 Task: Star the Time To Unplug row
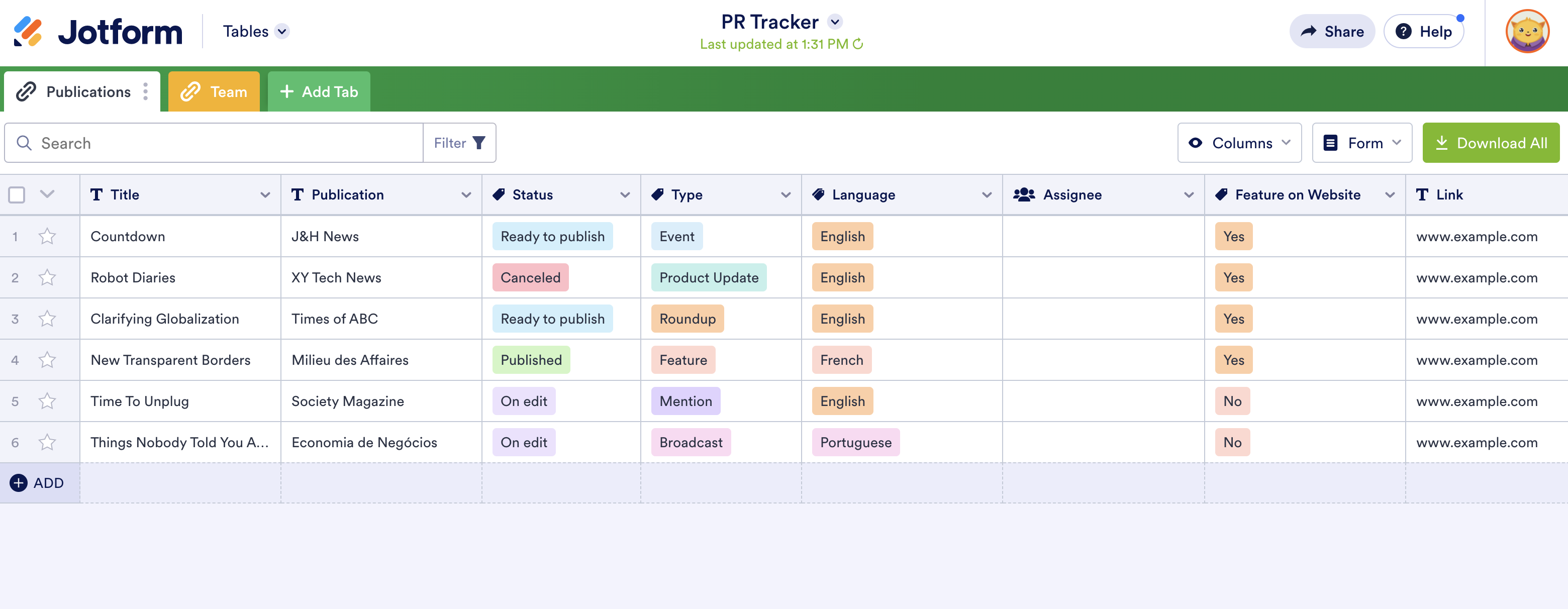tap(47, 401)
